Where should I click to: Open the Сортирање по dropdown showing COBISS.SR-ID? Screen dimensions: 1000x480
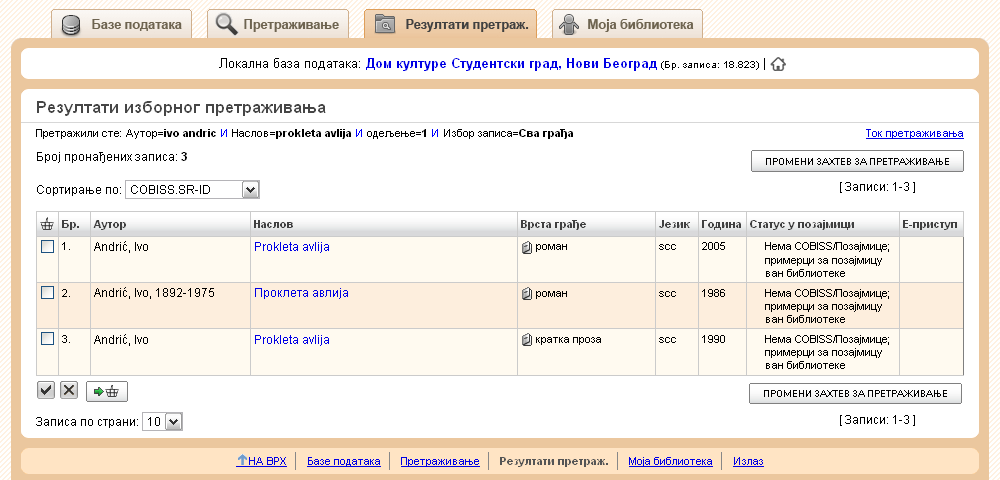point(192,189)
